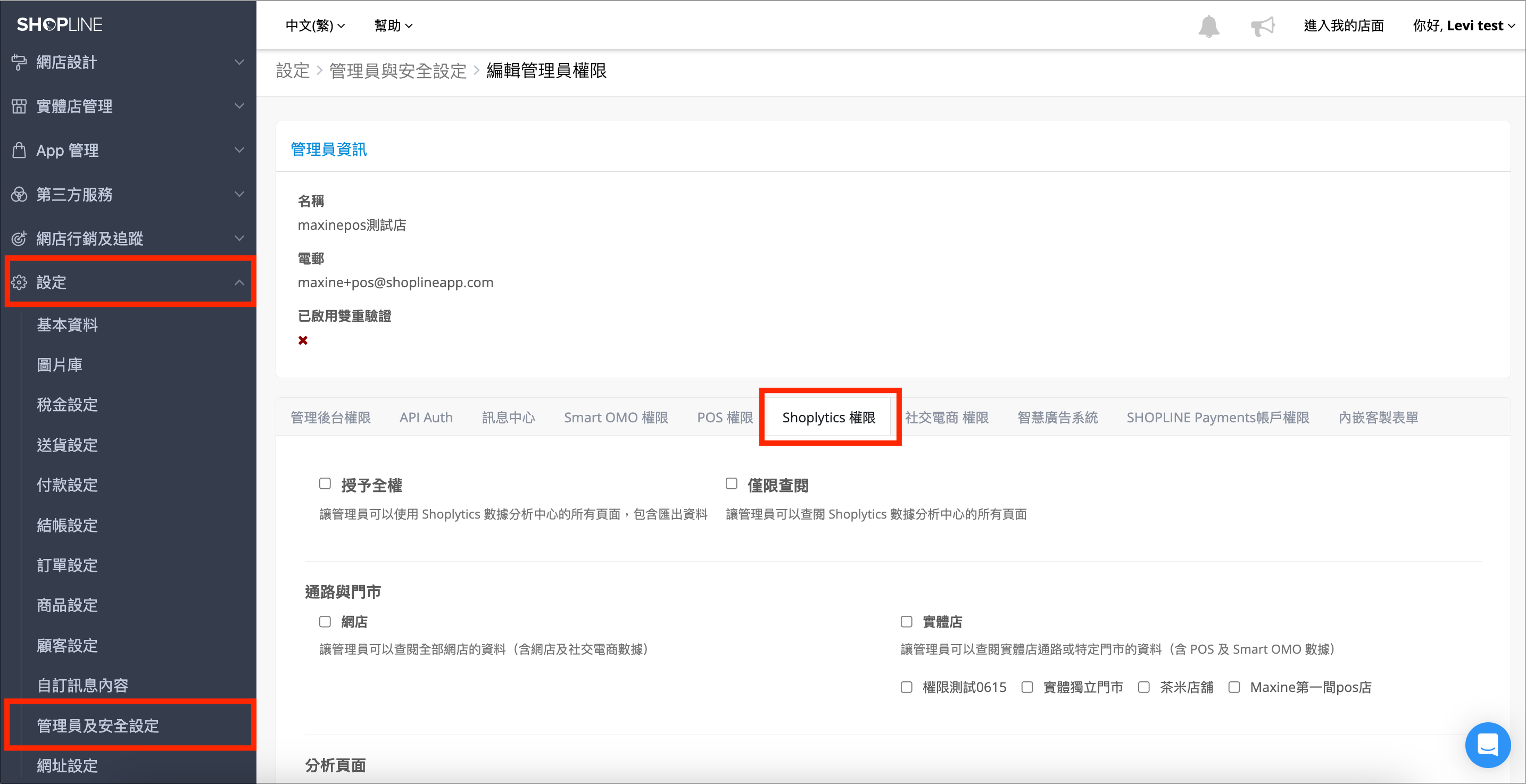
Task: Click the SHOPLINE logo
Action: pyautogui.click(x=59, y=24)
